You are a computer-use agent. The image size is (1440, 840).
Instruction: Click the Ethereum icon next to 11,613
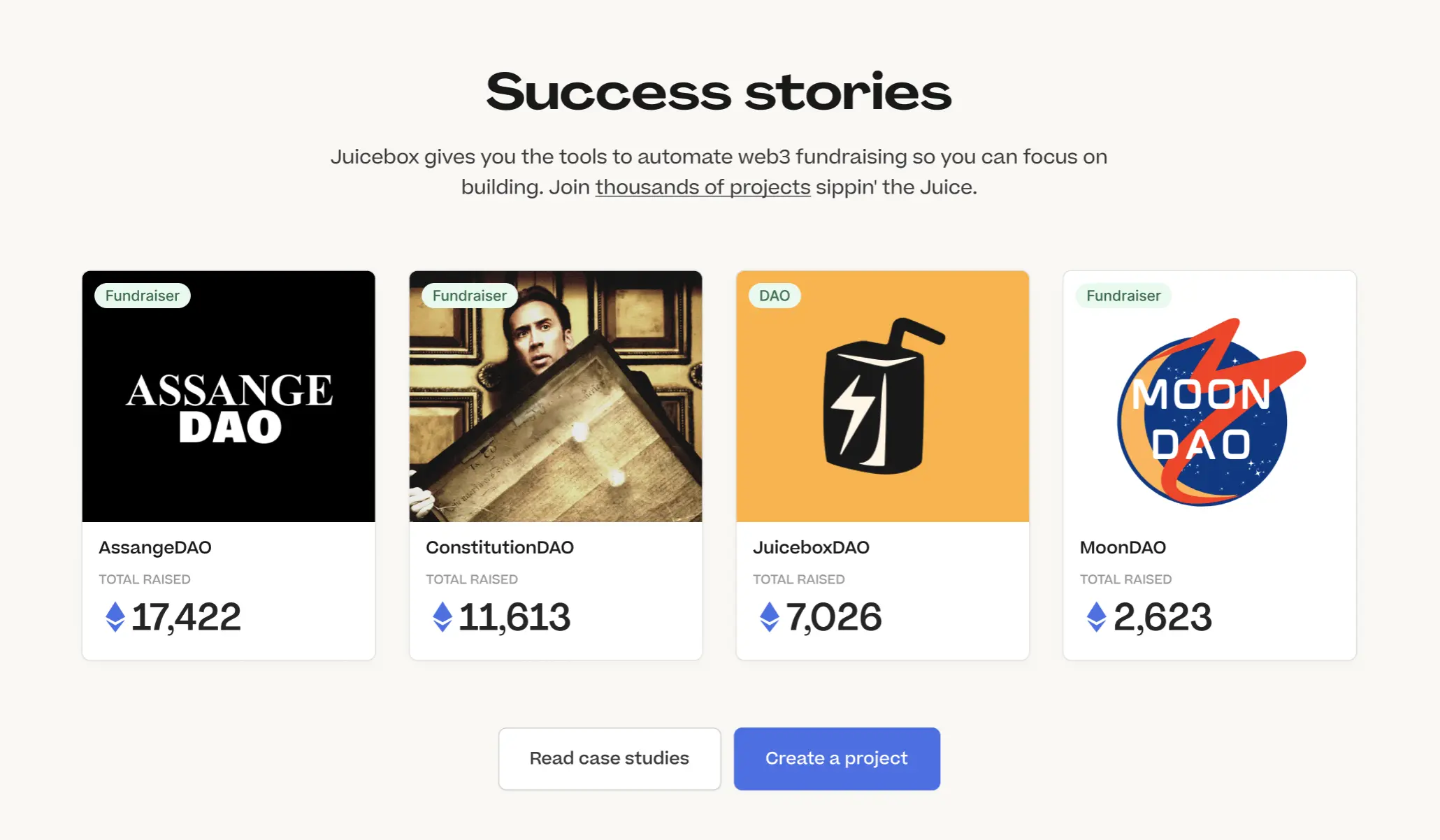point(441,616)
